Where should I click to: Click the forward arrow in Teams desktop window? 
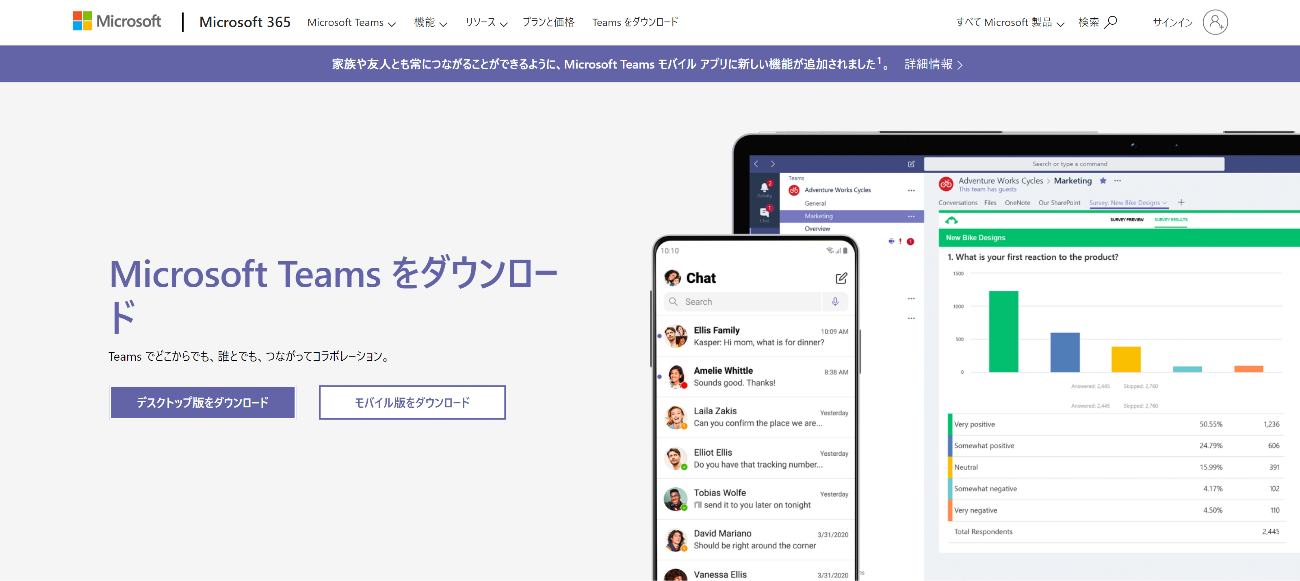click(x=772, y=163)
